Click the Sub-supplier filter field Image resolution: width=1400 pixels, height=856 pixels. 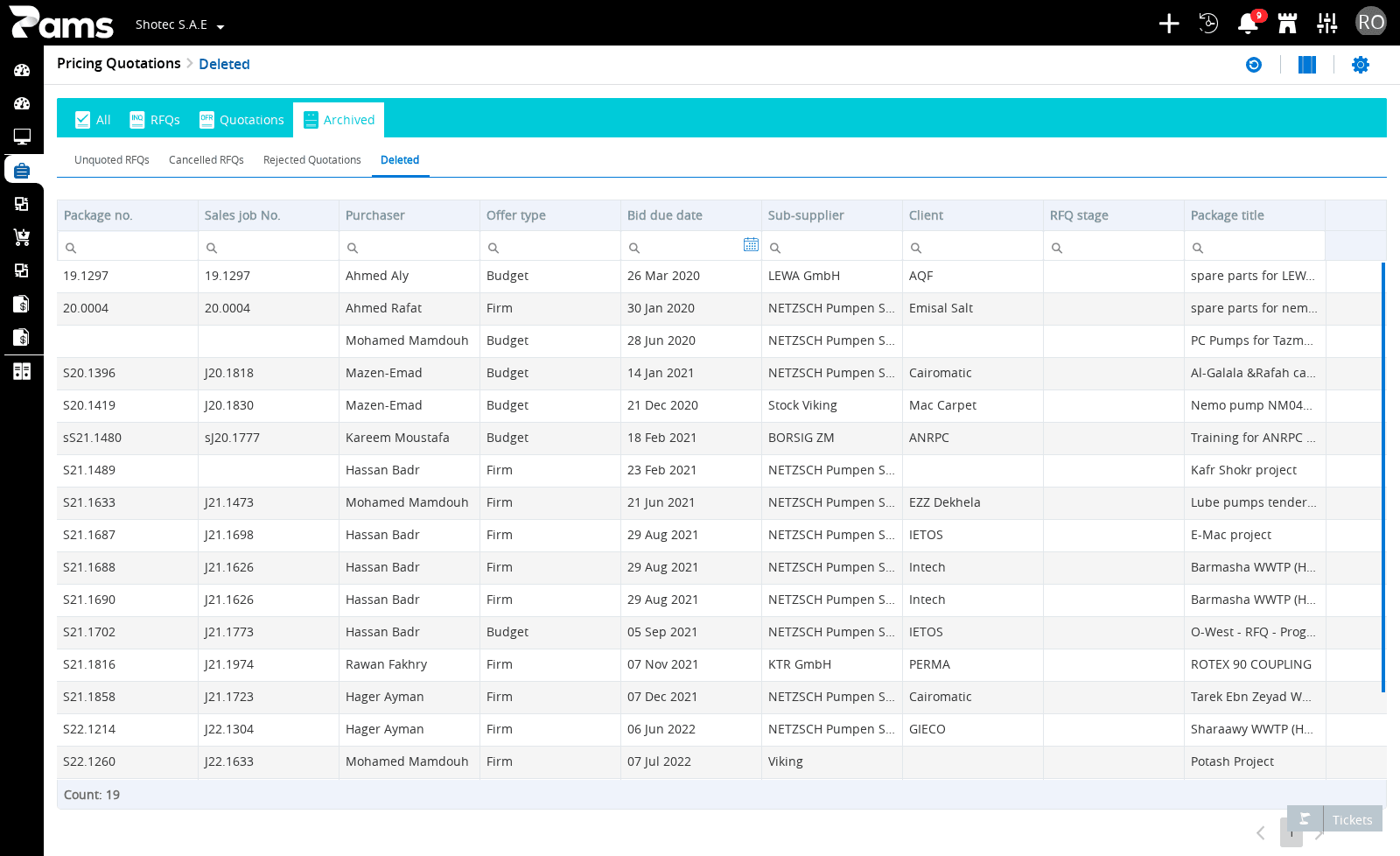(832, 247)
